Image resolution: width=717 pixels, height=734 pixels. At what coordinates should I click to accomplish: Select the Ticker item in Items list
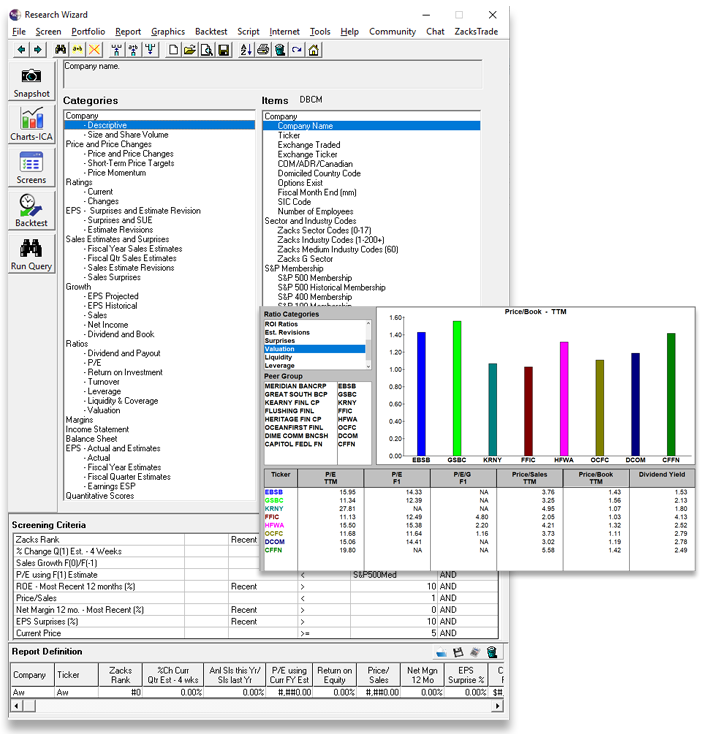(289, 135)
